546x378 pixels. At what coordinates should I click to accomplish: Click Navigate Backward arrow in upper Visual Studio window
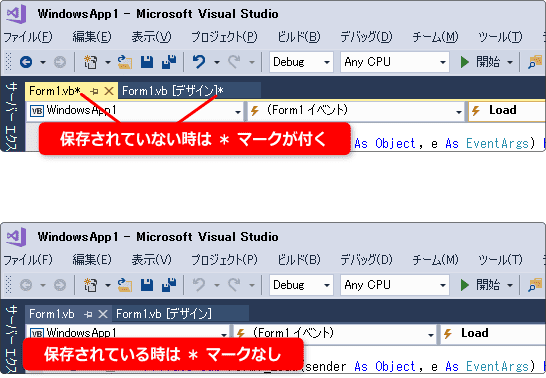click(x=26, y=62)
